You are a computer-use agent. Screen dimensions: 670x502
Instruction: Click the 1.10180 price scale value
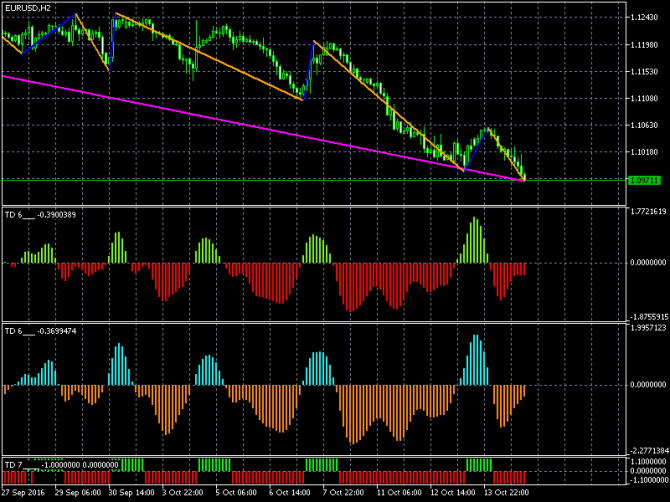tap(644, 152)
